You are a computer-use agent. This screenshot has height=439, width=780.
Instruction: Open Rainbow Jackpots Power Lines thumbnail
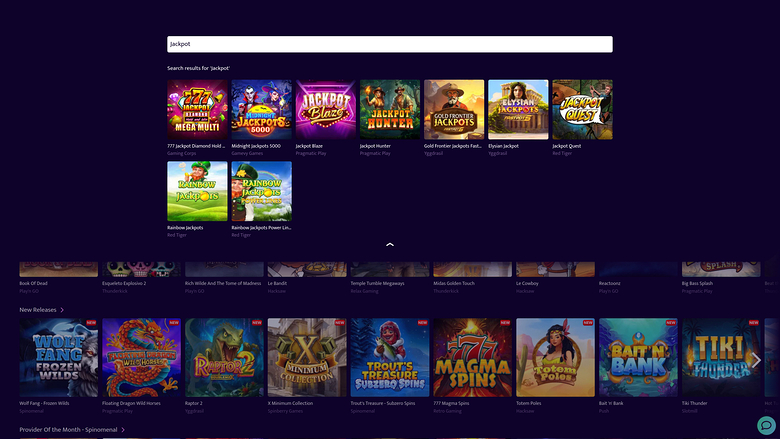pyautogui.click(x=261, y=191)
